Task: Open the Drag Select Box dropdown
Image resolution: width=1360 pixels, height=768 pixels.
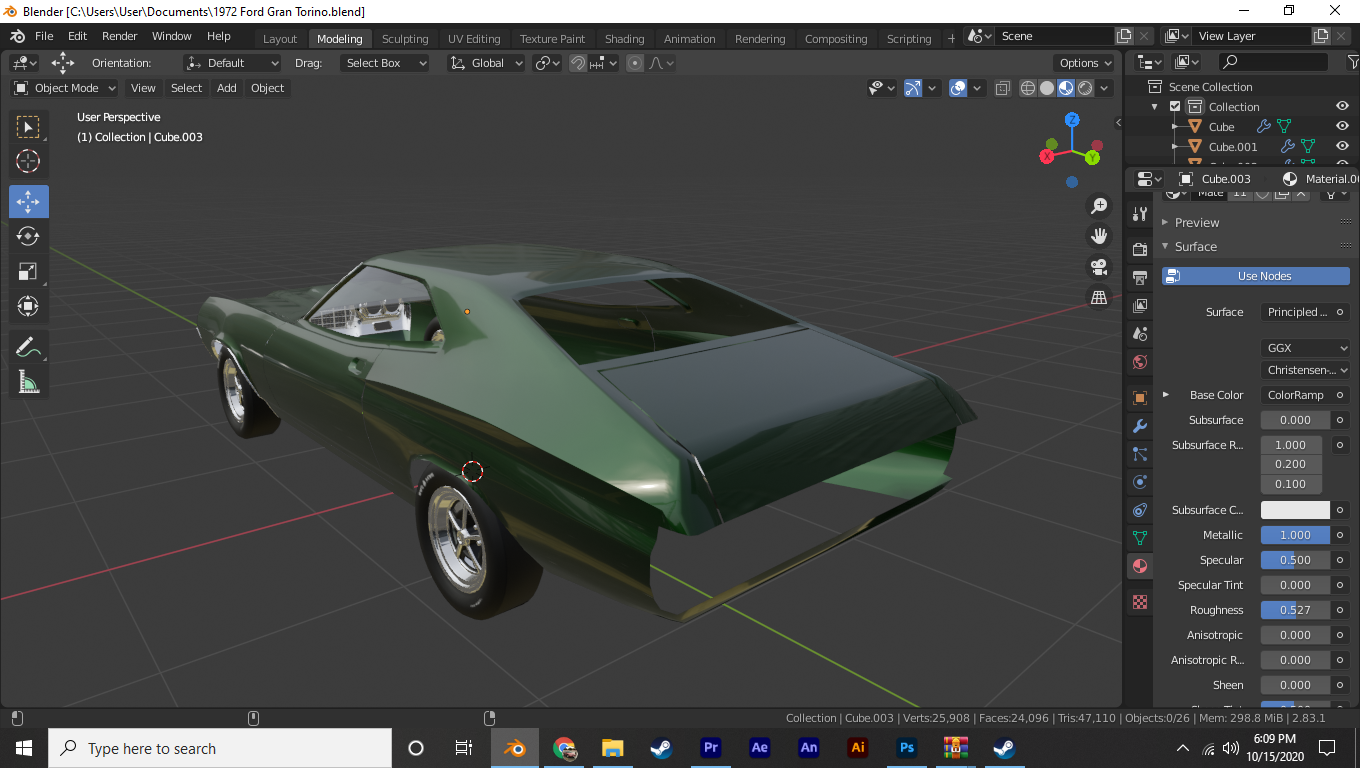Action: coord(384,63)
